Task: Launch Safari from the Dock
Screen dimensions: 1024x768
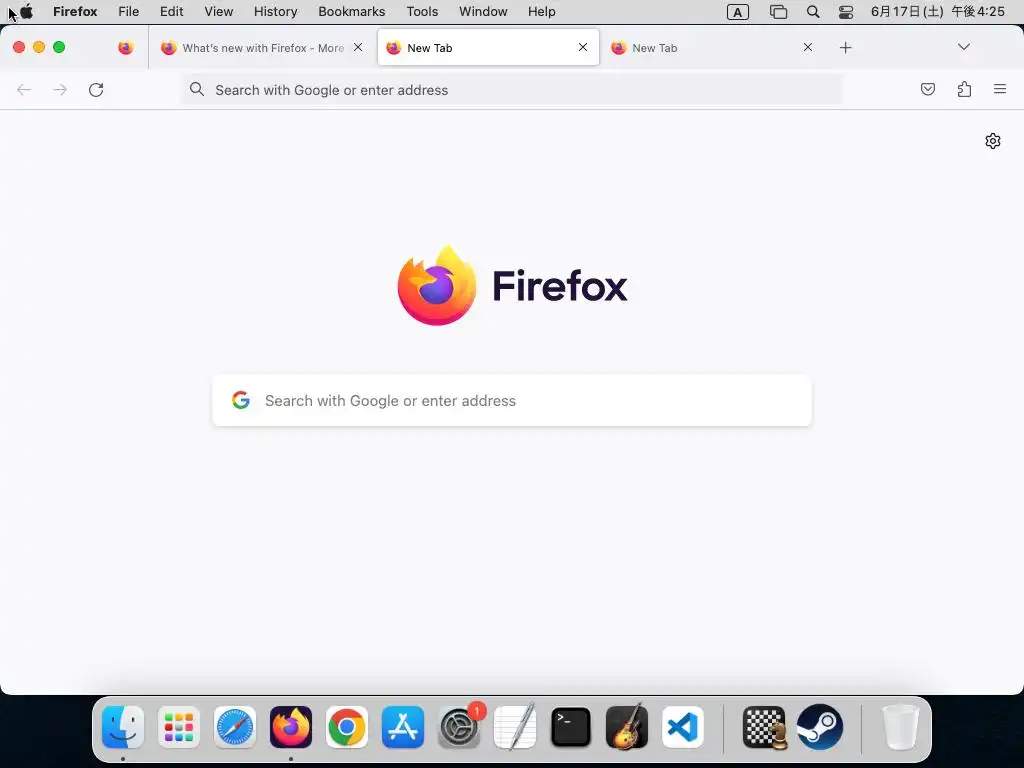Action: (235, 727)
